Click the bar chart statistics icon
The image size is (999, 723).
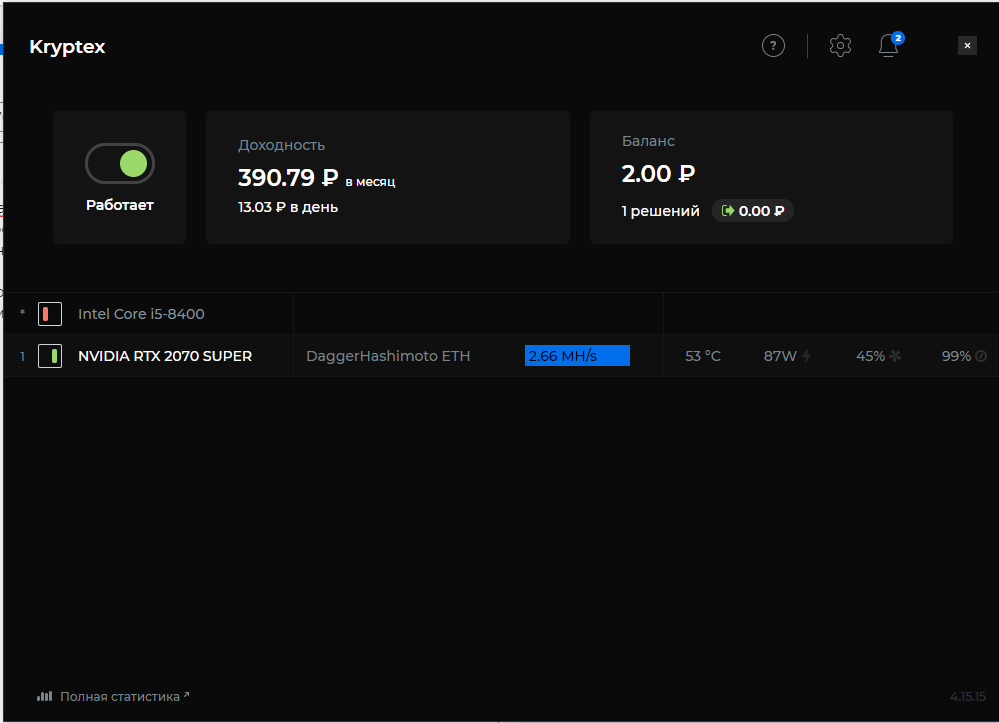coord(44,696)
